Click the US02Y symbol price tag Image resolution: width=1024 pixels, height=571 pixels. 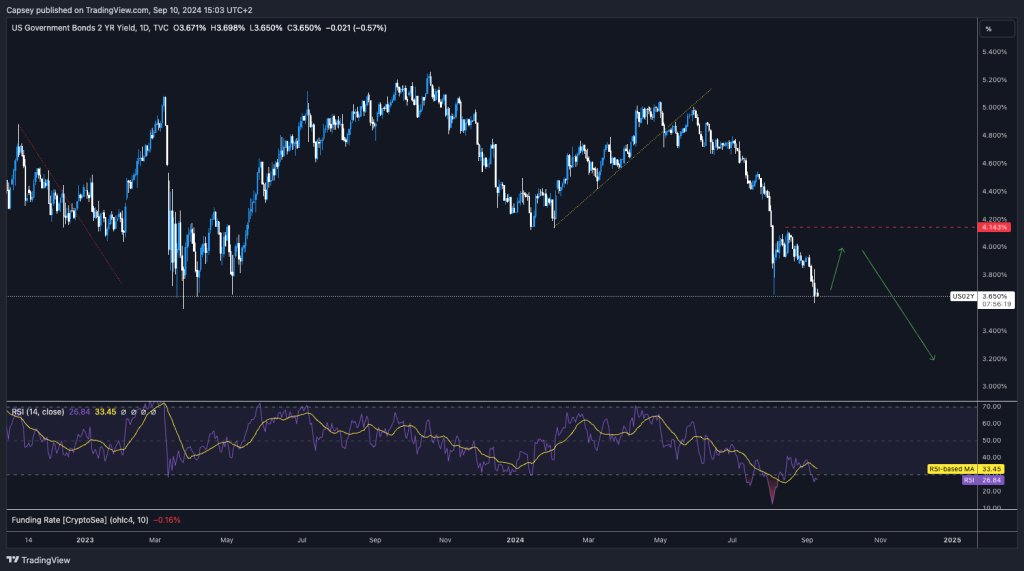click(962, 296)
